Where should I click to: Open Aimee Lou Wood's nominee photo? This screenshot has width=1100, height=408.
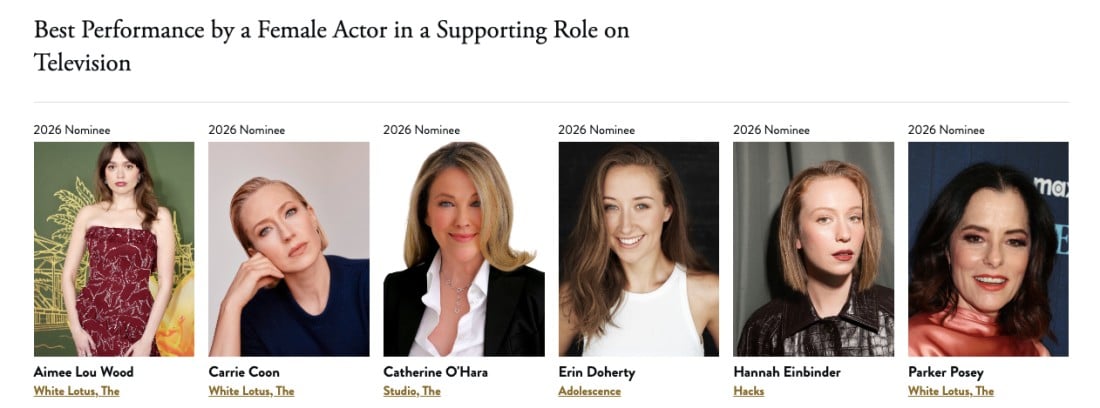(114, 249)
